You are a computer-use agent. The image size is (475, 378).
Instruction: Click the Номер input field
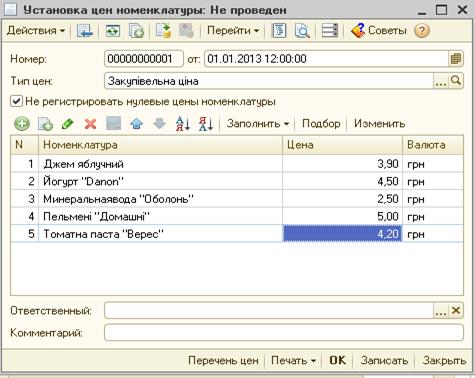click(144, 59)
